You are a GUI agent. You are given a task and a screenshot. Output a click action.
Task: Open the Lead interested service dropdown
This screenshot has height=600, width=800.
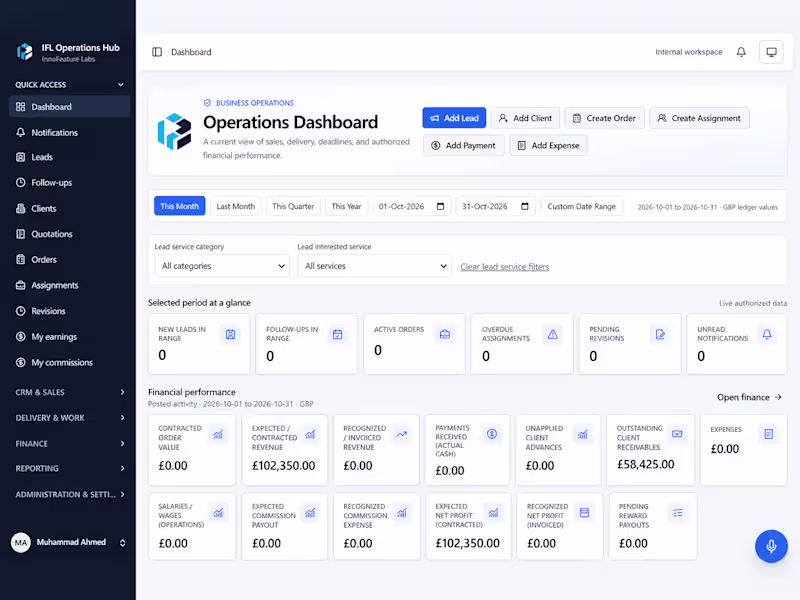tap(374, 266)
